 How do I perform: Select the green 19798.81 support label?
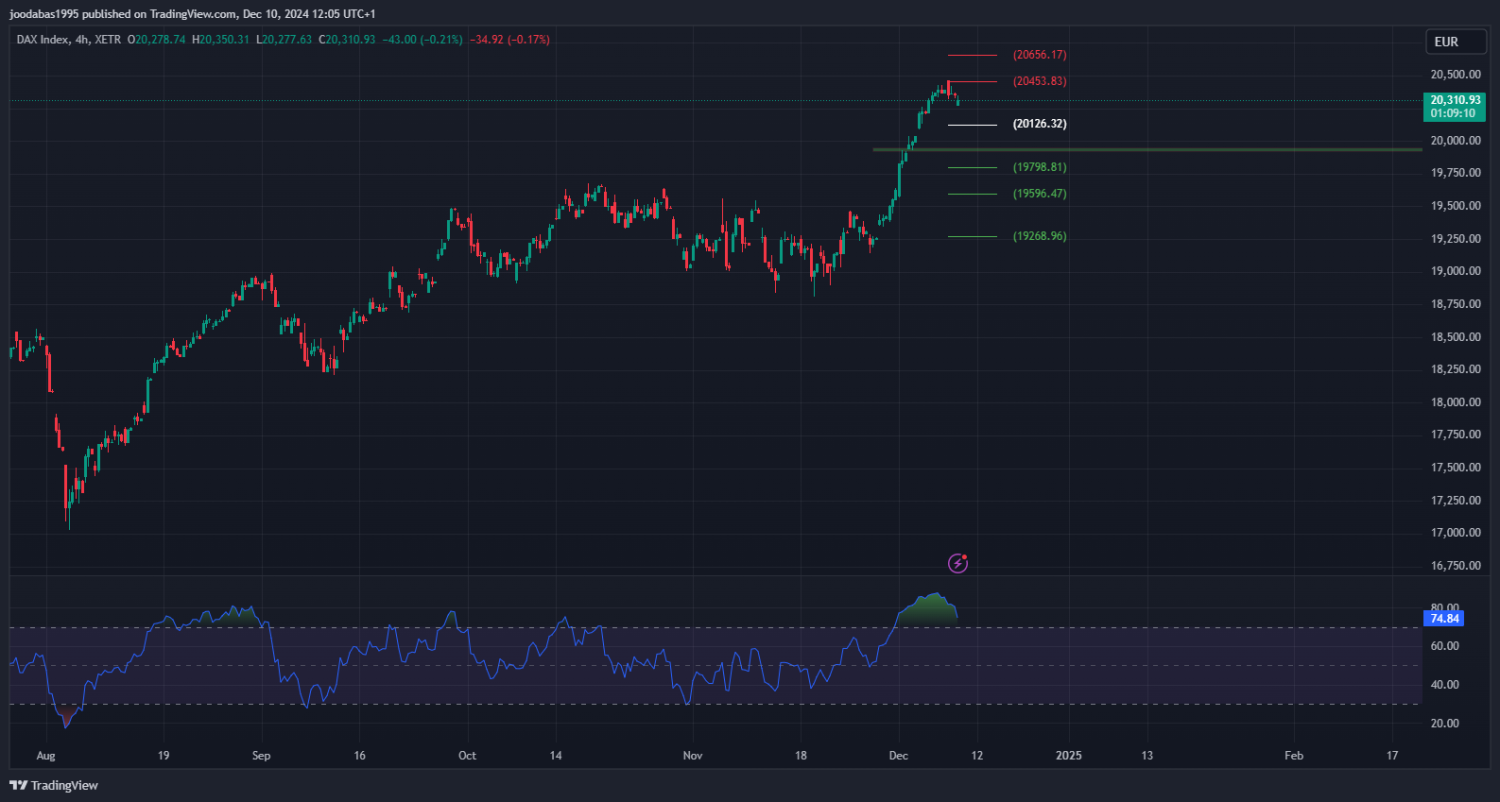point(1039,167)
